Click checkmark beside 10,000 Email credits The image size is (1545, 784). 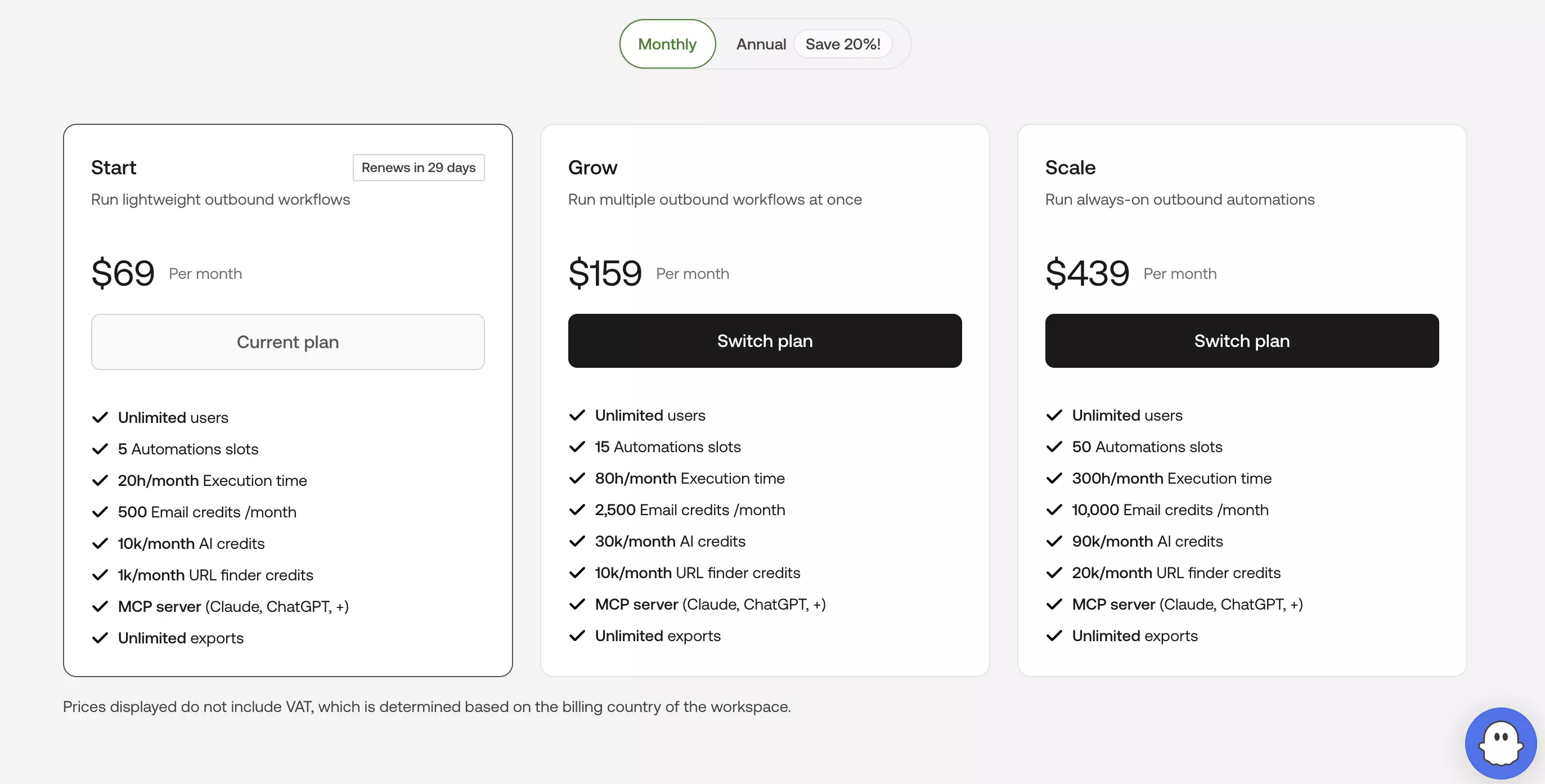click(1054, 510)
